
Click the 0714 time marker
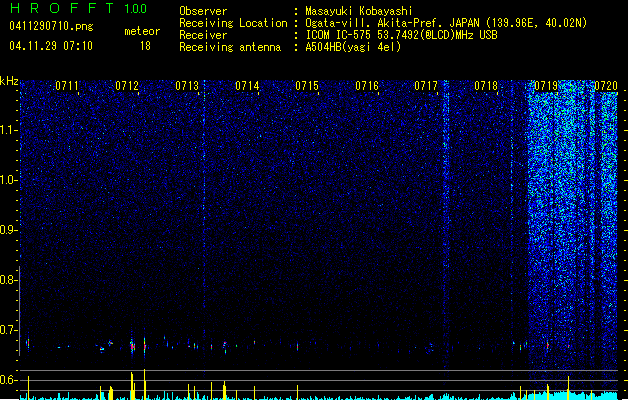click(247, 86)
